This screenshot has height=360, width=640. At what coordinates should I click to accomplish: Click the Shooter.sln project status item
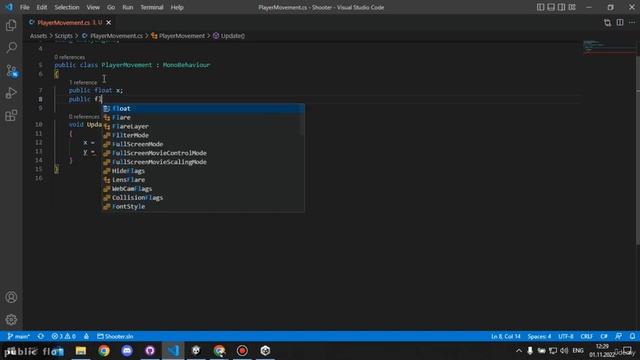[115, 336]
